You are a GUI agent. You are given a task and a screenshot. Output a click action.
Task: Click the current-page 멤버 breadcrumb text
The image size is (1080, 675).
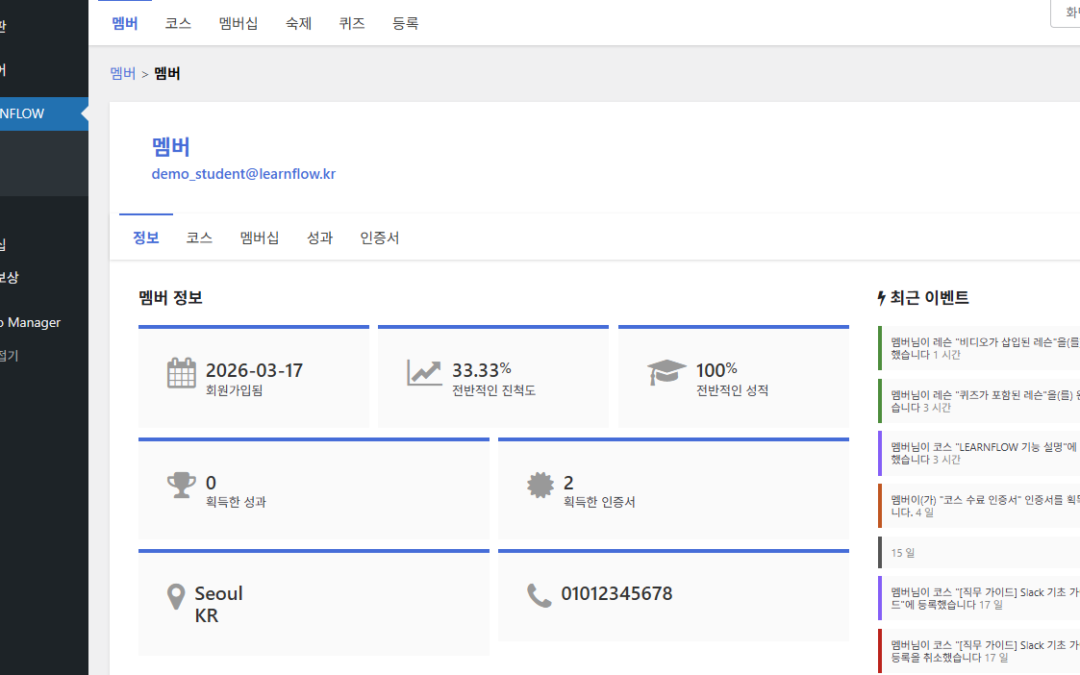tap(167, 73)
